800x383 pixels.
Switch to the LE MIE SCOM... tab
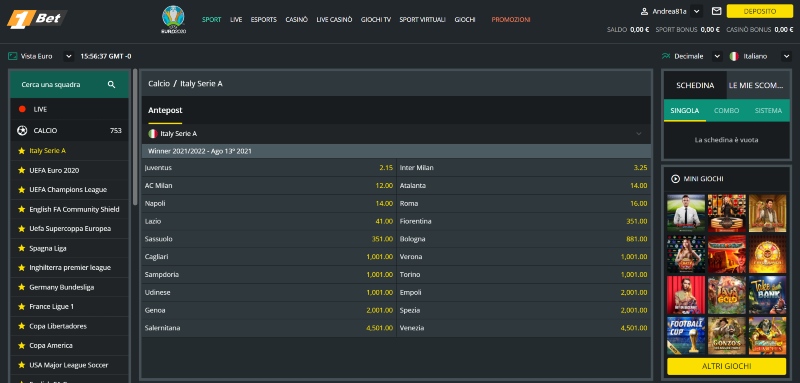pyautogui.click(x=758, y=85)
